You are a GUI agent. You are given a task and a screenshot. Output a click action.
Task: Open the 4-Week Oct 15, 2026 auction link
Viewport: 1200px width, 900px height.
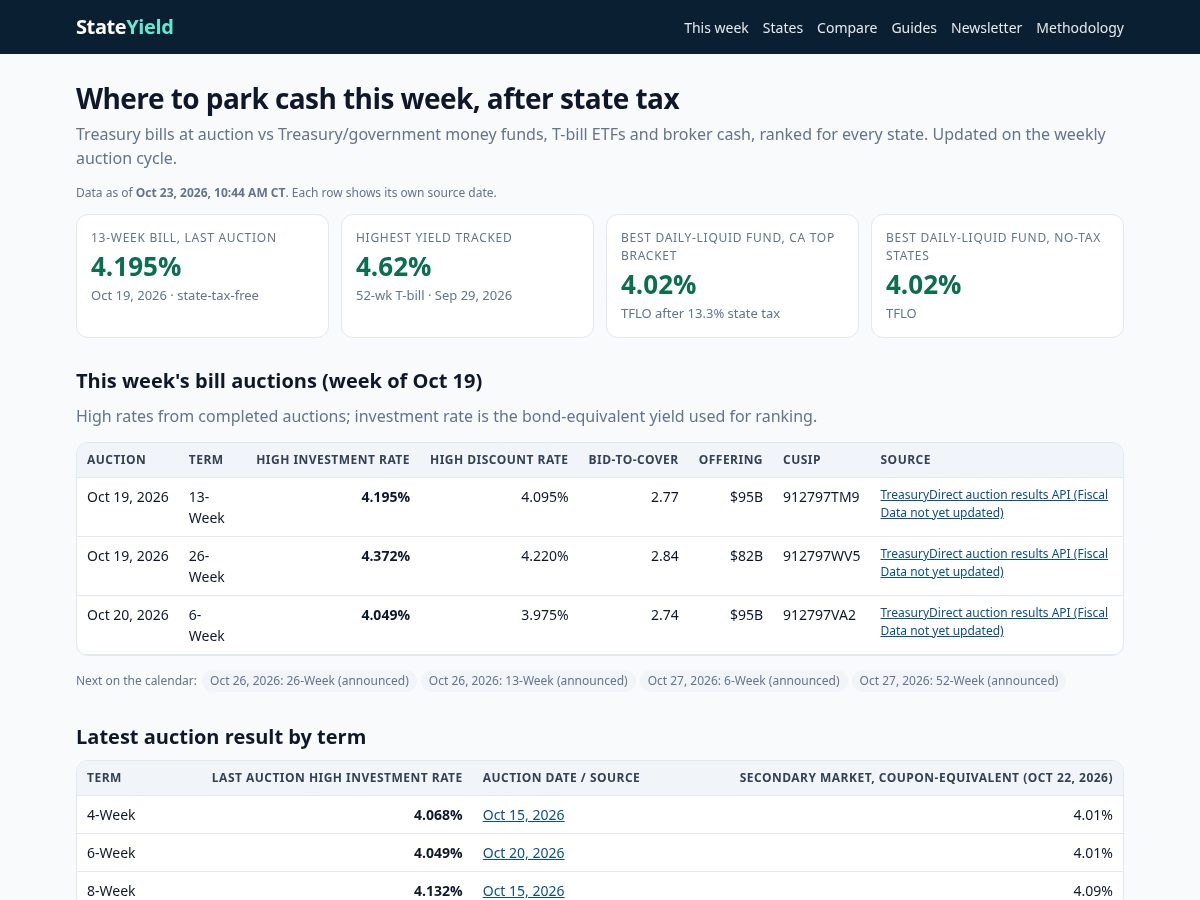point(523,815)
